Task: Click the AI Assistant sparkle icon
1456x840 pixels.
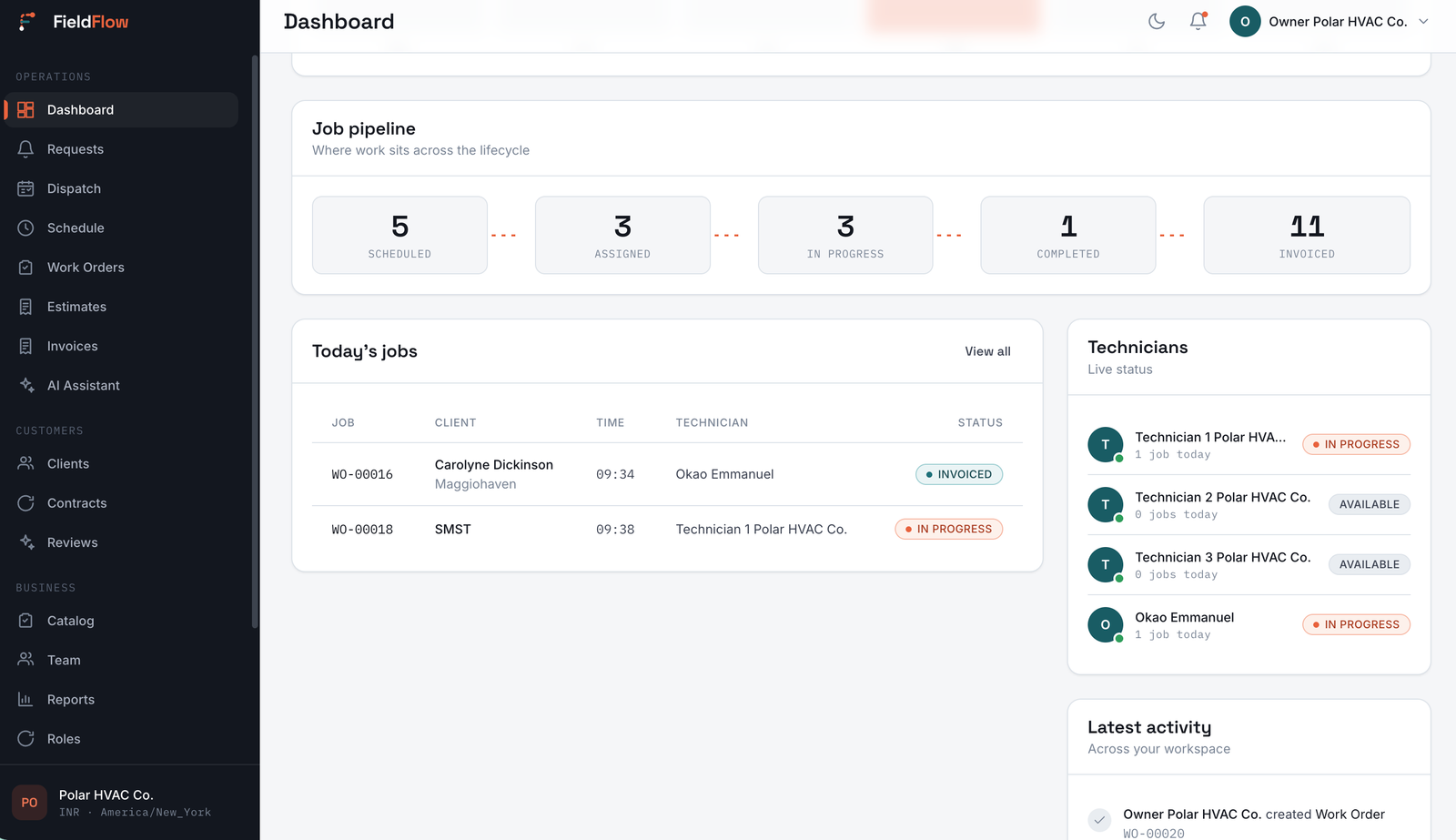Action: pos(25,386)
